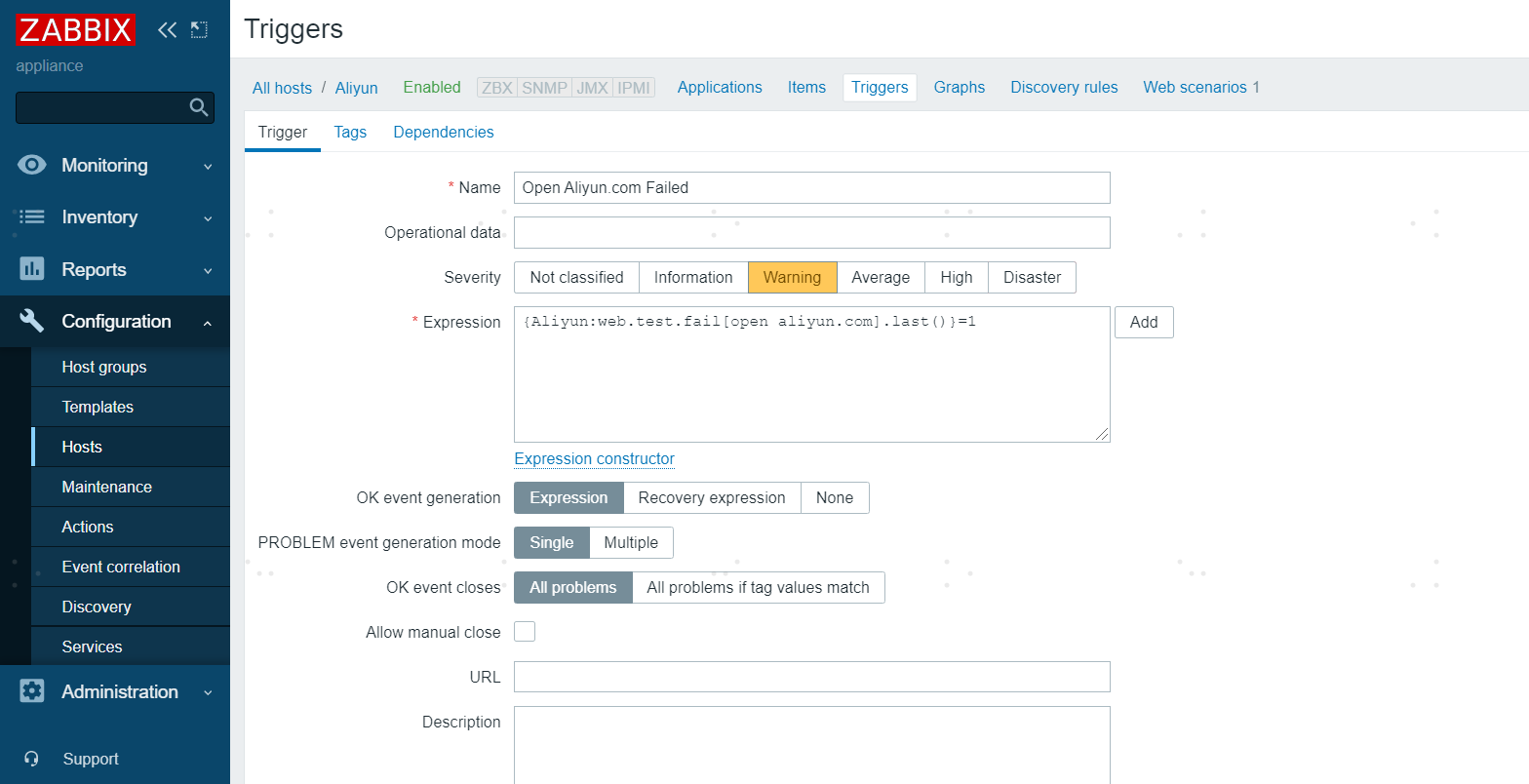Open Event correlation page
Screen dimensions: 1529x784
[131, 567]
